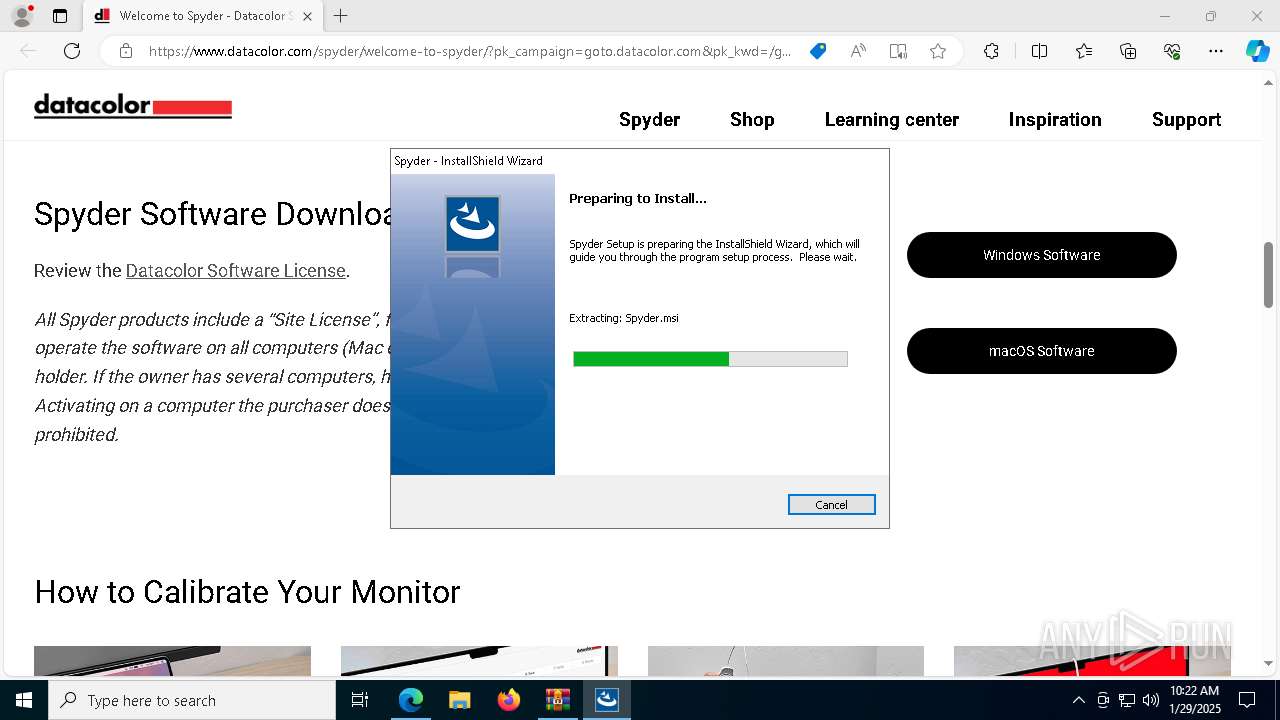Open the Favorites list
Viewport: 1280px width, 720px height.
pyautogui.click(x=1084, y=51)
